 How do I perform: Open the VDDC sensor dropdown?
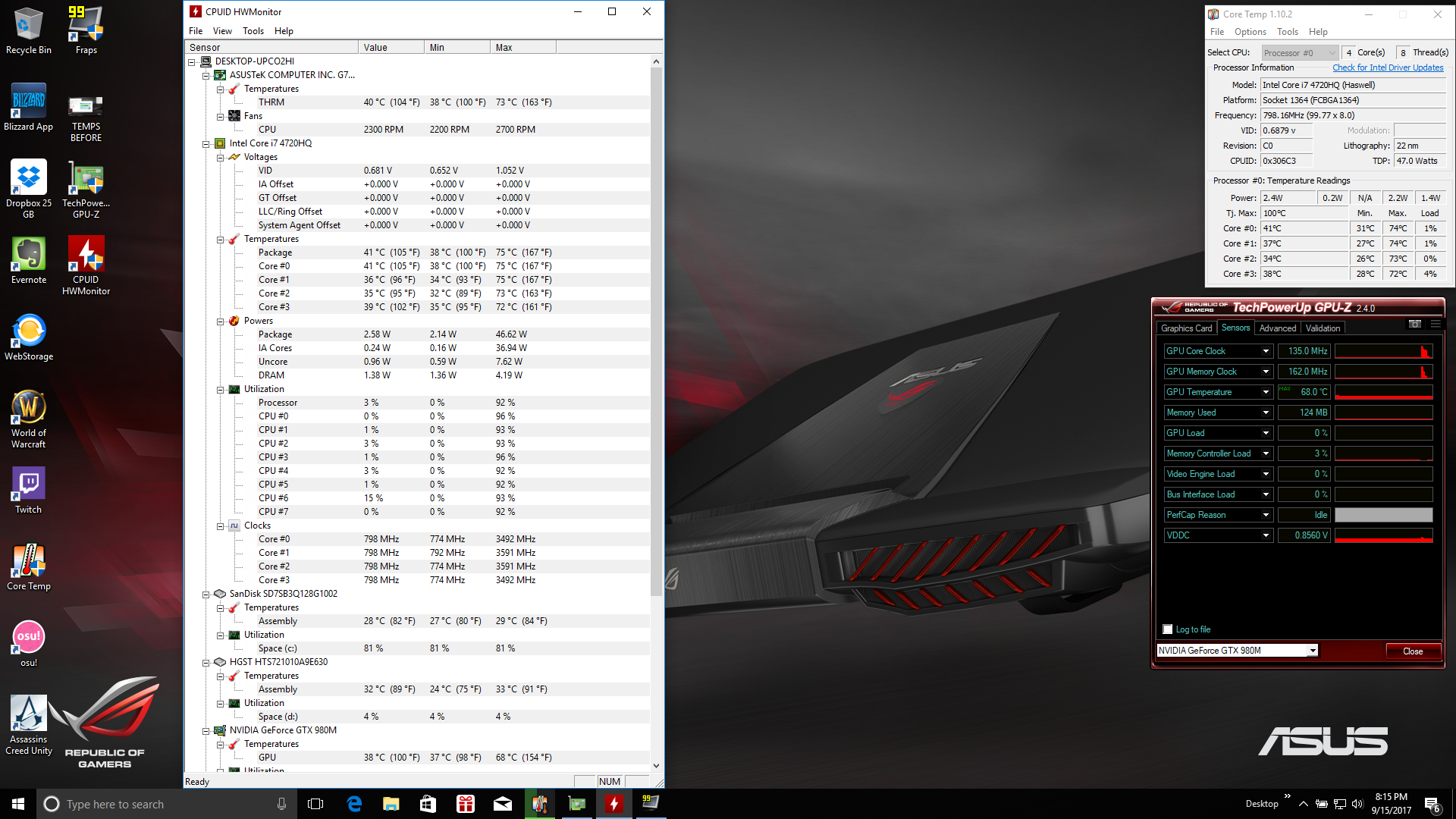click(1266, 535)
